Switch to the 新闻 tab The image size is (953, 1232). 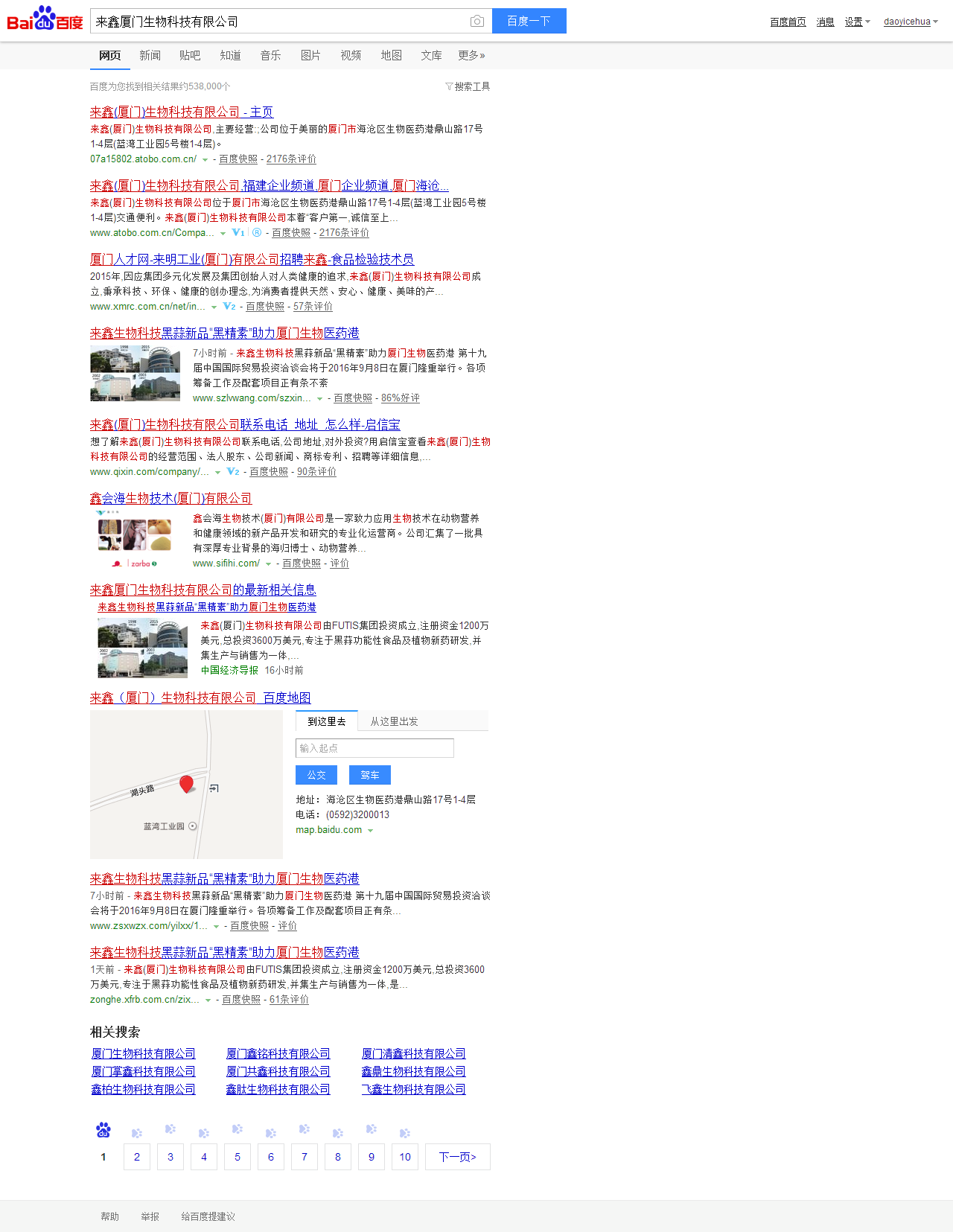(150, 56)
